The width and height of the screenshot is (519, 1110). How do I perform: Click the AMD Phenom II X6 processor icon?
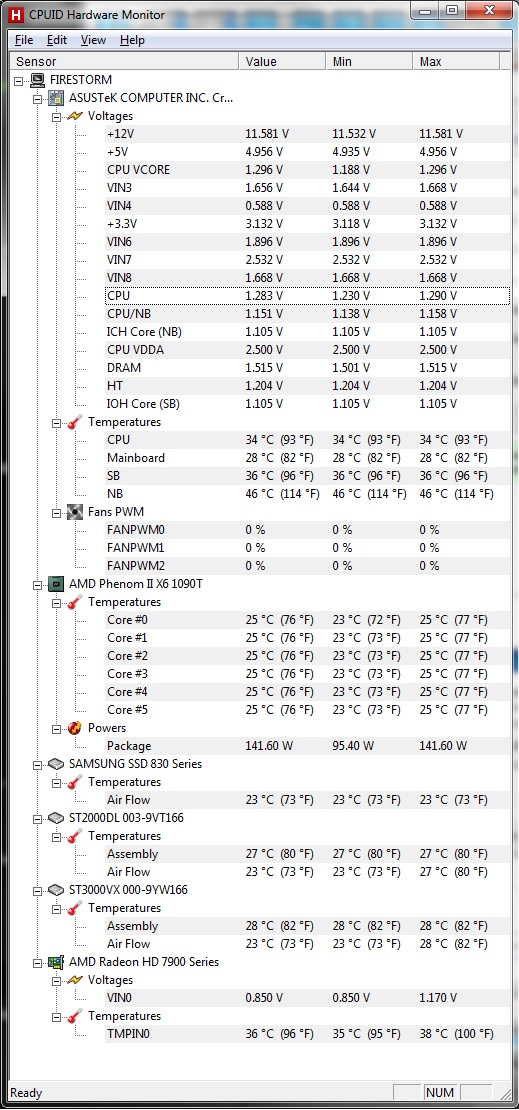click(x=56, y=584)
